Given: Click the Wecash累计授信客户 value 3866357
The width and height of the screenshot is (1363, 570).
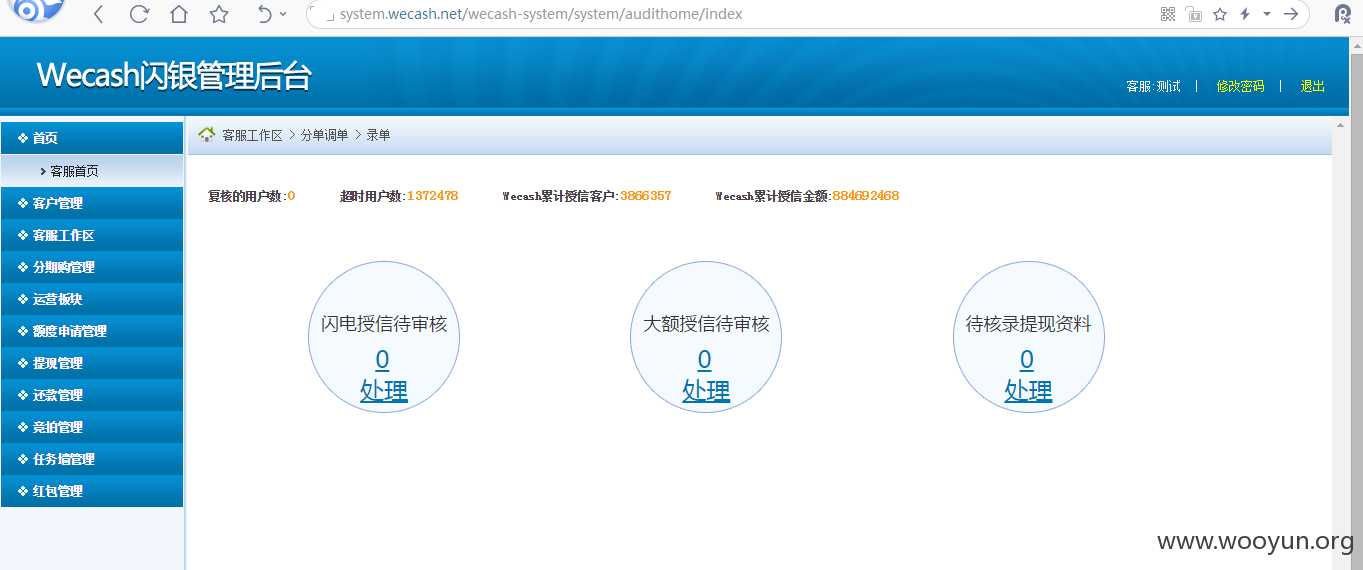Looking at the screenshot, I should pos(646,196).
